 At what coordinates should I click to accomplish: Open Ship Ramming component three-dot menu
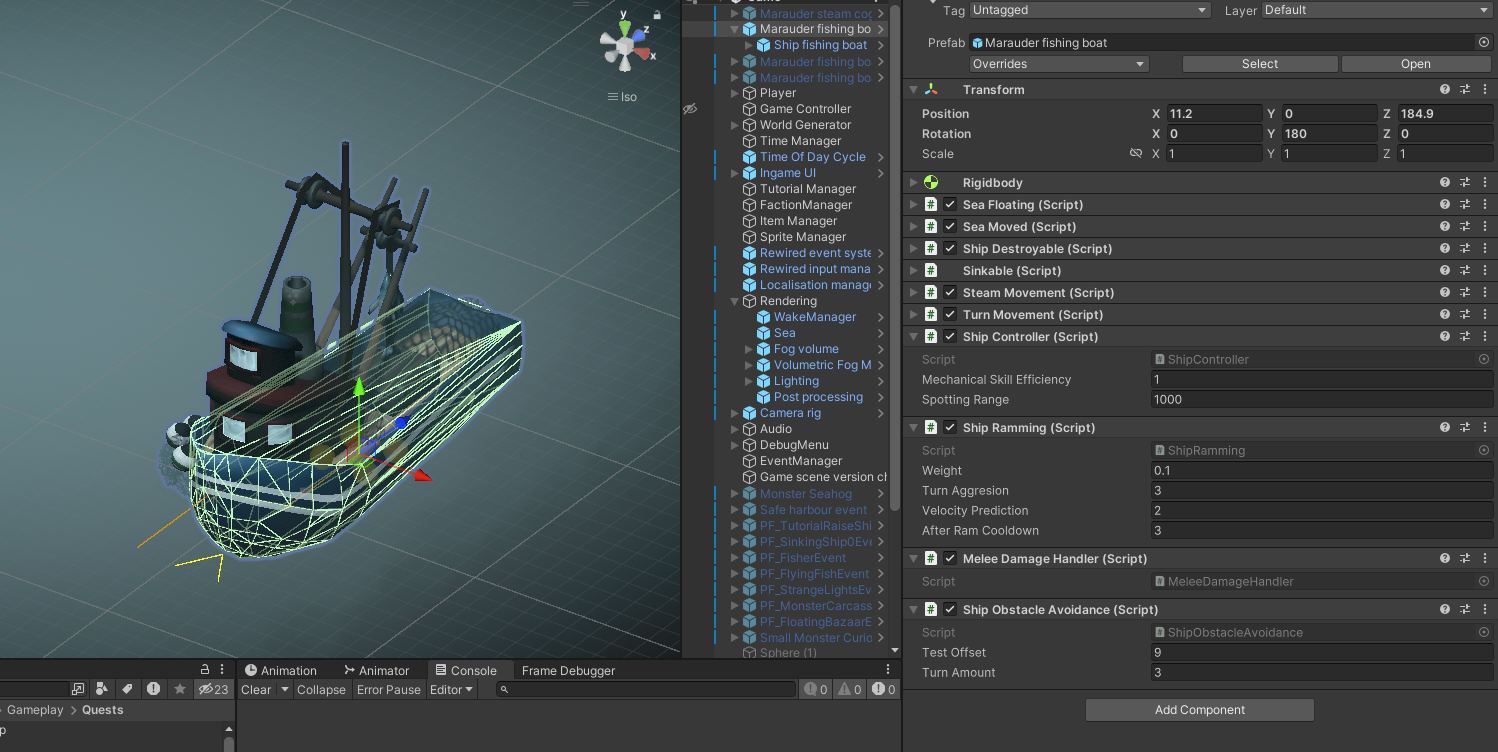1484,428
